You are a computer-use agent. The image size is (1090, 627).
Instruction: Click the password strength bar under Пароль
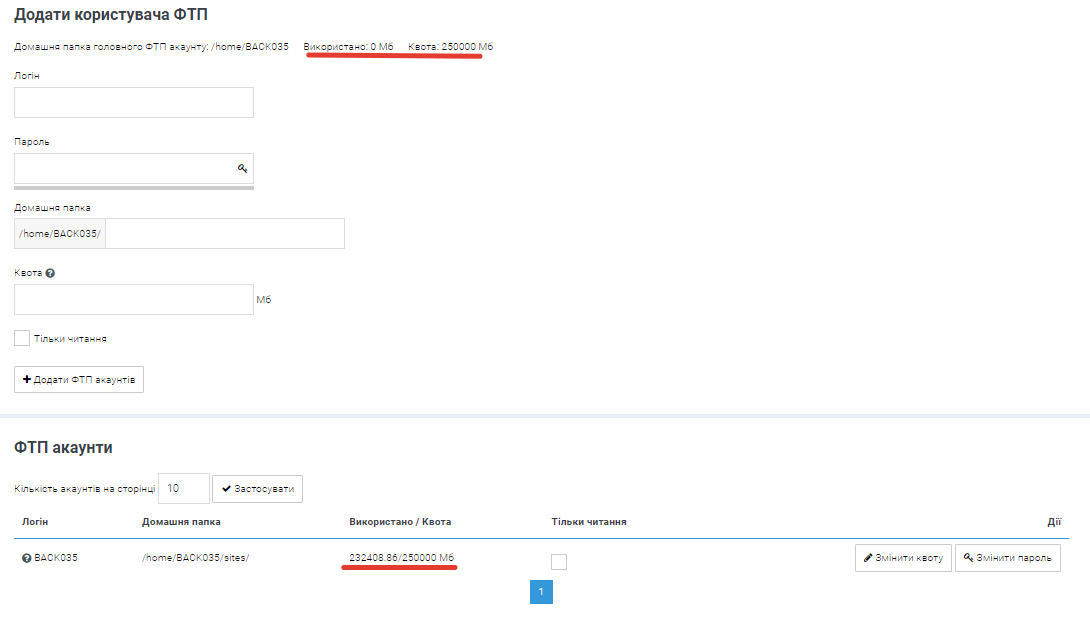(134, 187)
